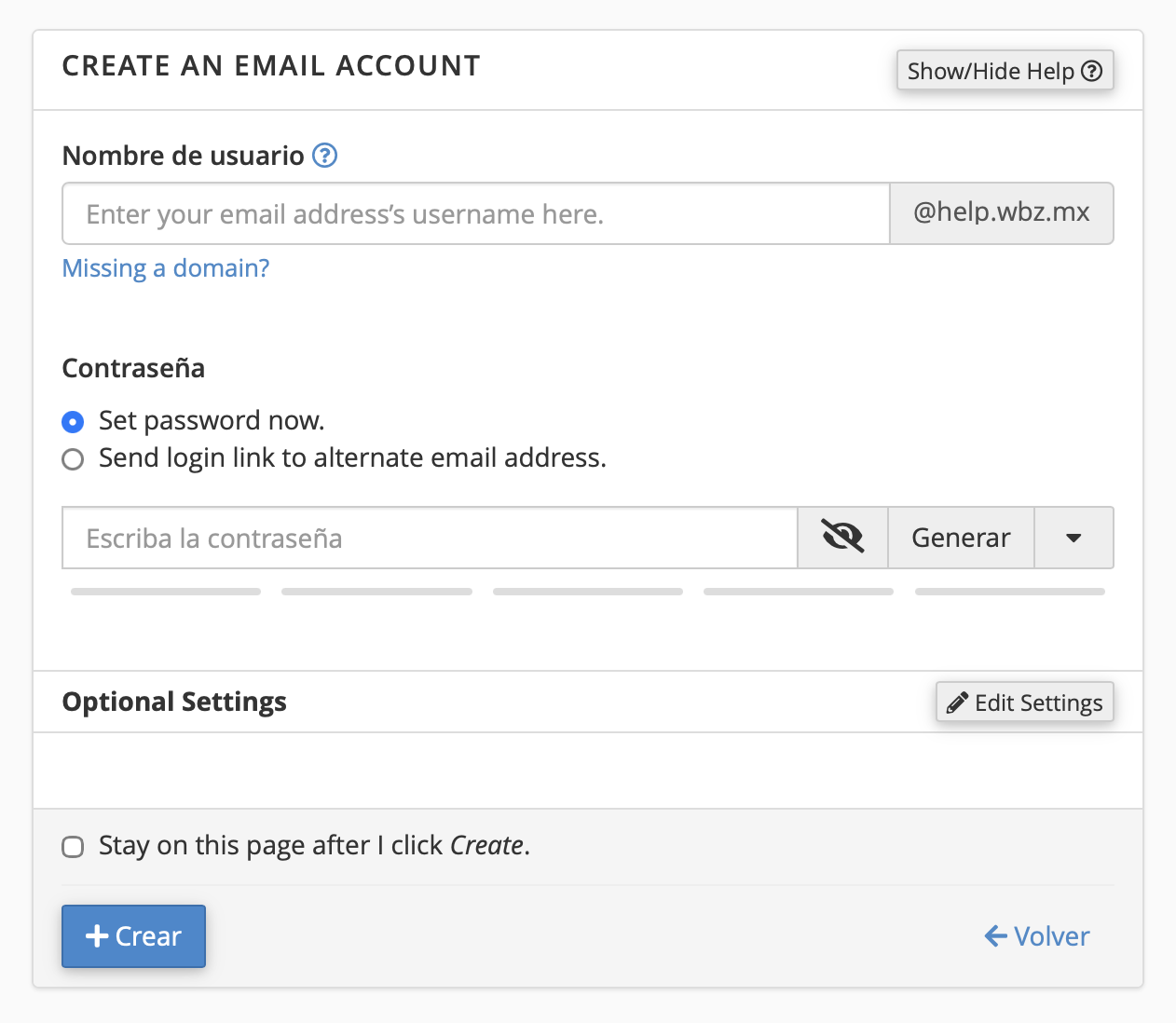Toggle password visibility with the crossed-eye icon
The width and height of the screenshot is (1176, 1023).
click(842, 538)
